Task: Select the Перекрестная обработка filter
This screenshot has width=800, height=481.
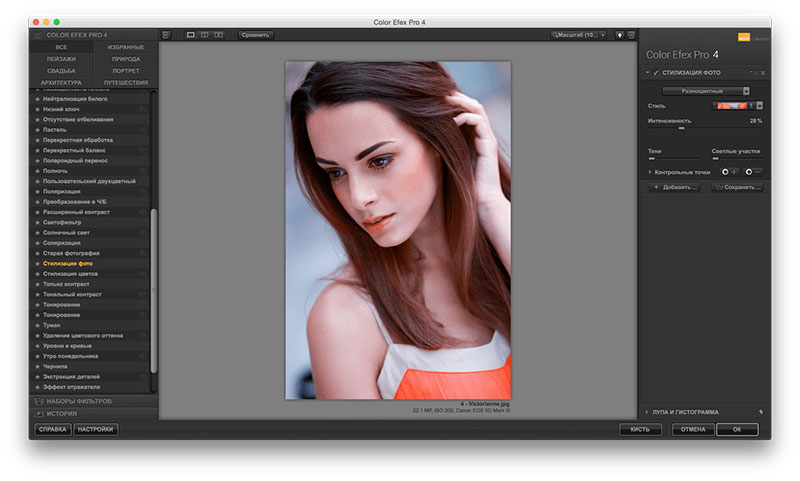Action: [x=78, y=140]
